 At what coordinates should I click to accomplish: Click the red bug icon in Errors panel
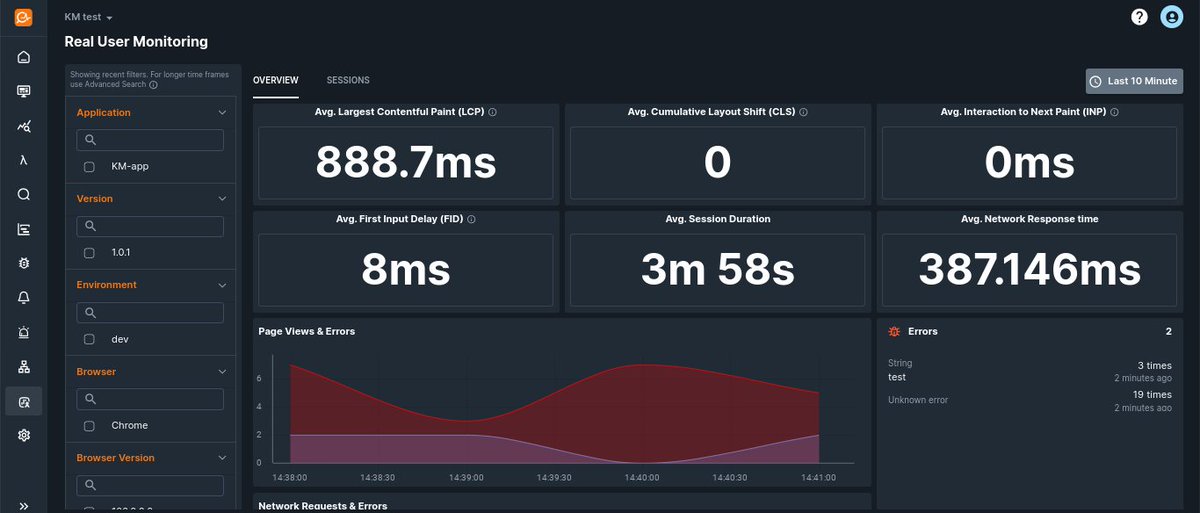click(x=894, y=331)
